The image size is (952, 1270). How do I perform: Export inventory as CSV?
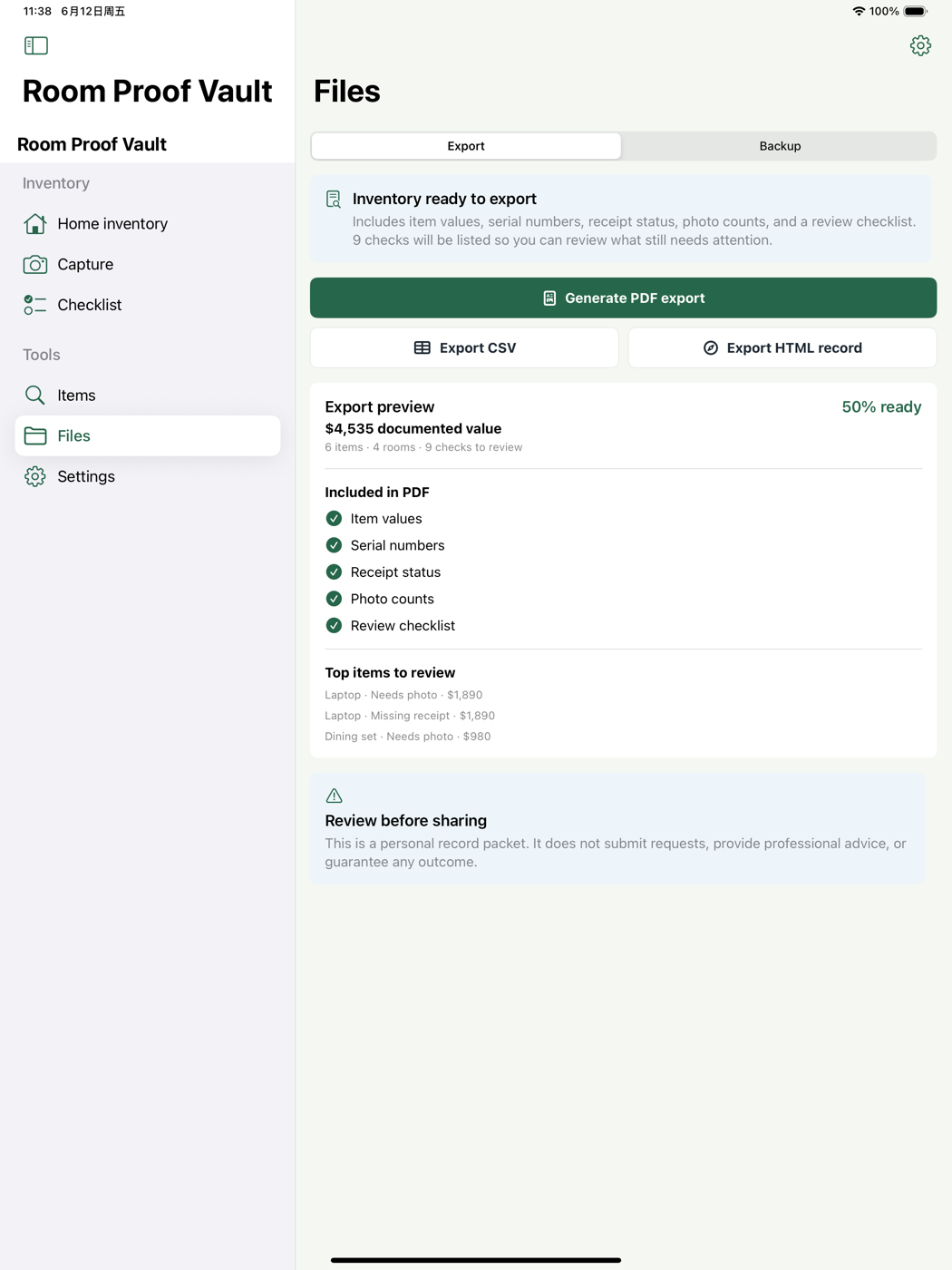tap(464, 347)
